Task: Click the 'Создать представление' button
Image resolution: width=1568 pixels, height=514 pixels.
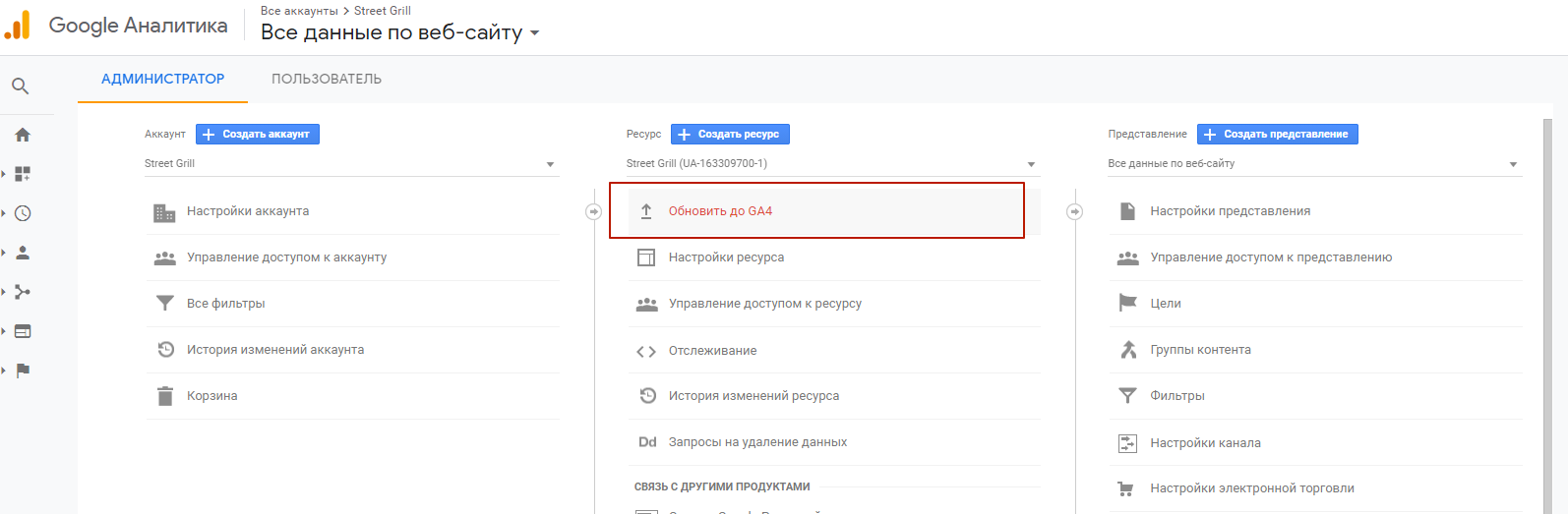Action: tap(1277, 134)
